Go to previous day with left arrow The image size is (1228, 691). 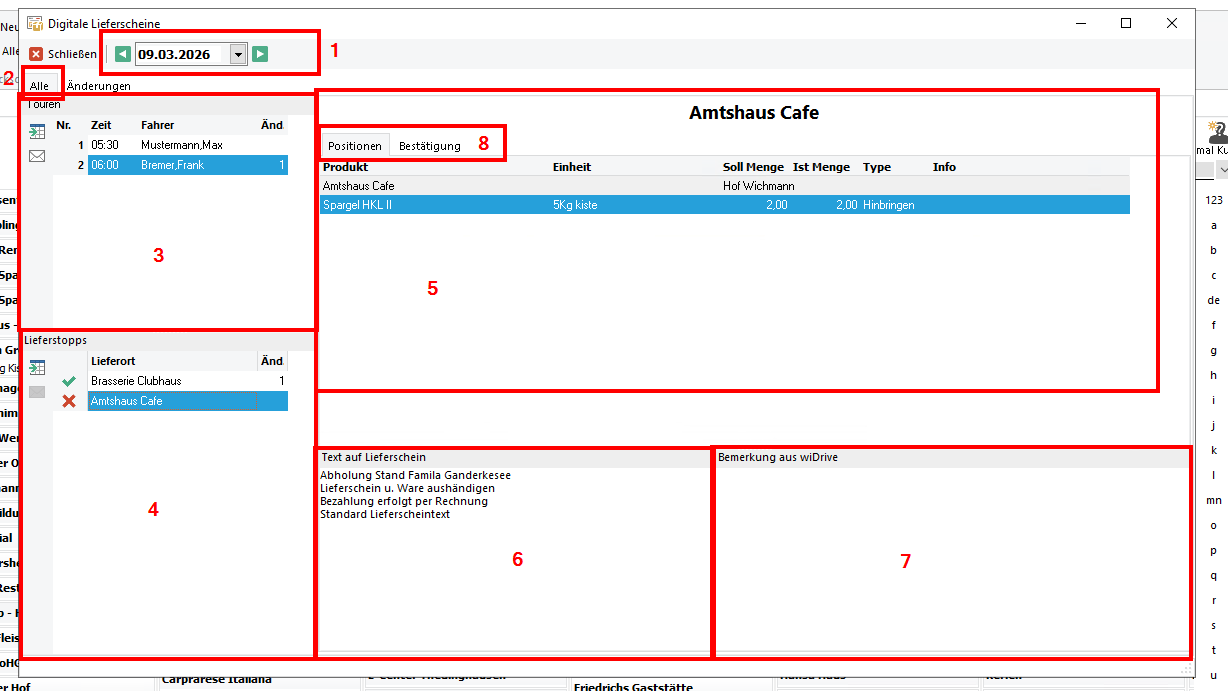[x=122, y=54]
